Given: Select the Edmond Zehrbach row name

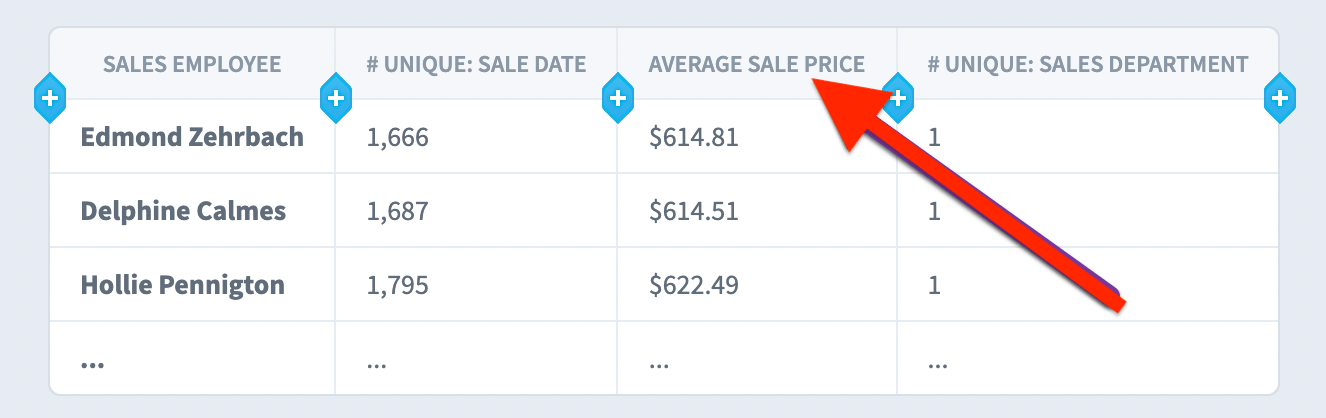Looking at the screenshot, I should click(192, 137).
